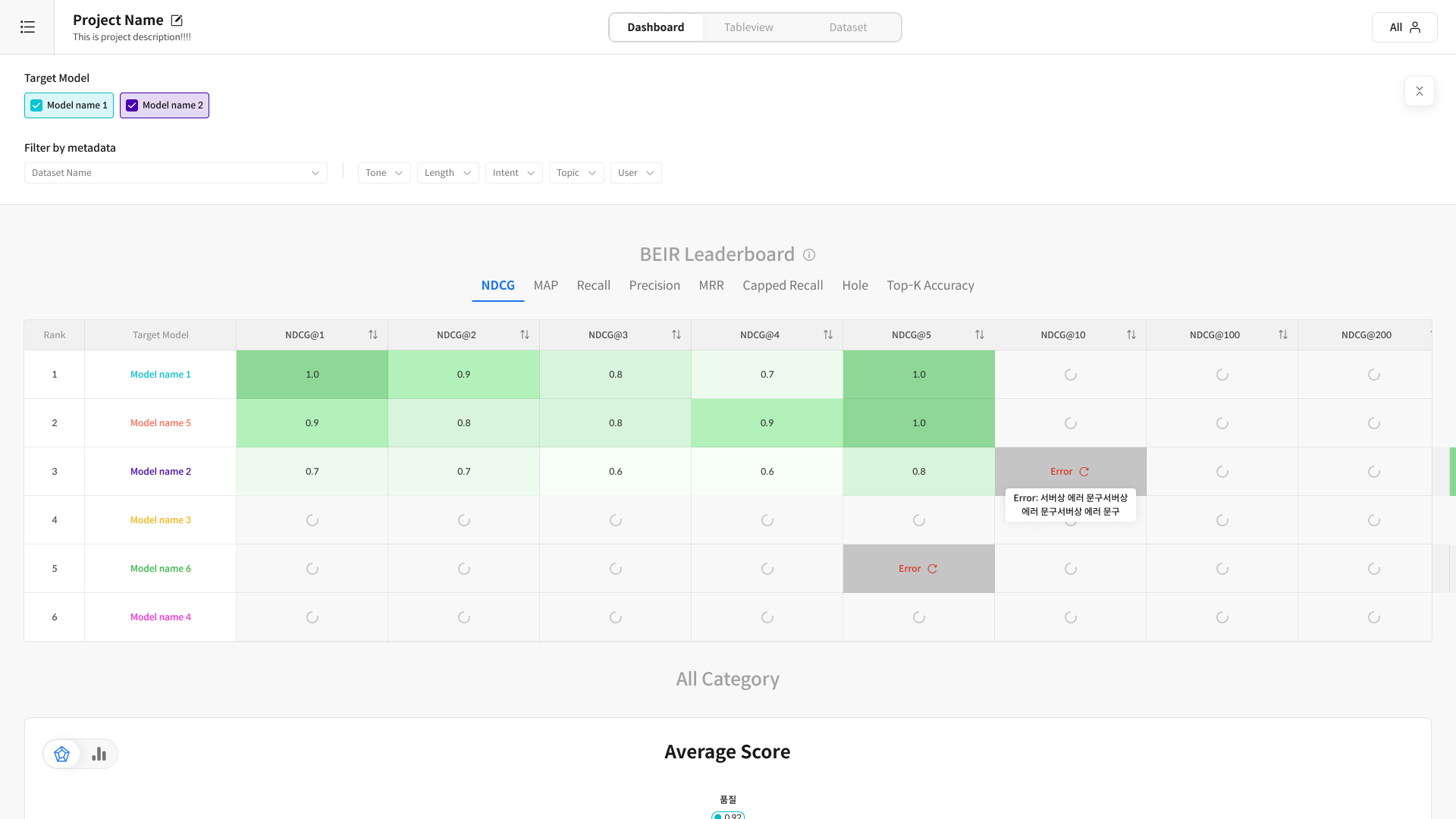
Task: Uncheck Model name 1 checkbox
Action: 36,105
